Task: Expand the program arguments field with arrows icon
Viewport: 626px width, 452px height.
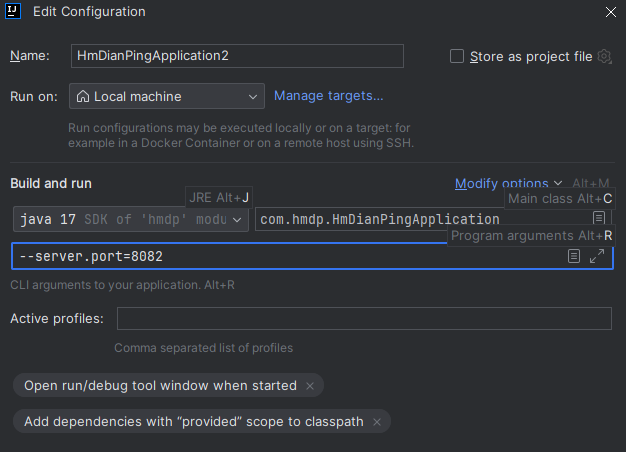Action: click(x=597, y=257)
